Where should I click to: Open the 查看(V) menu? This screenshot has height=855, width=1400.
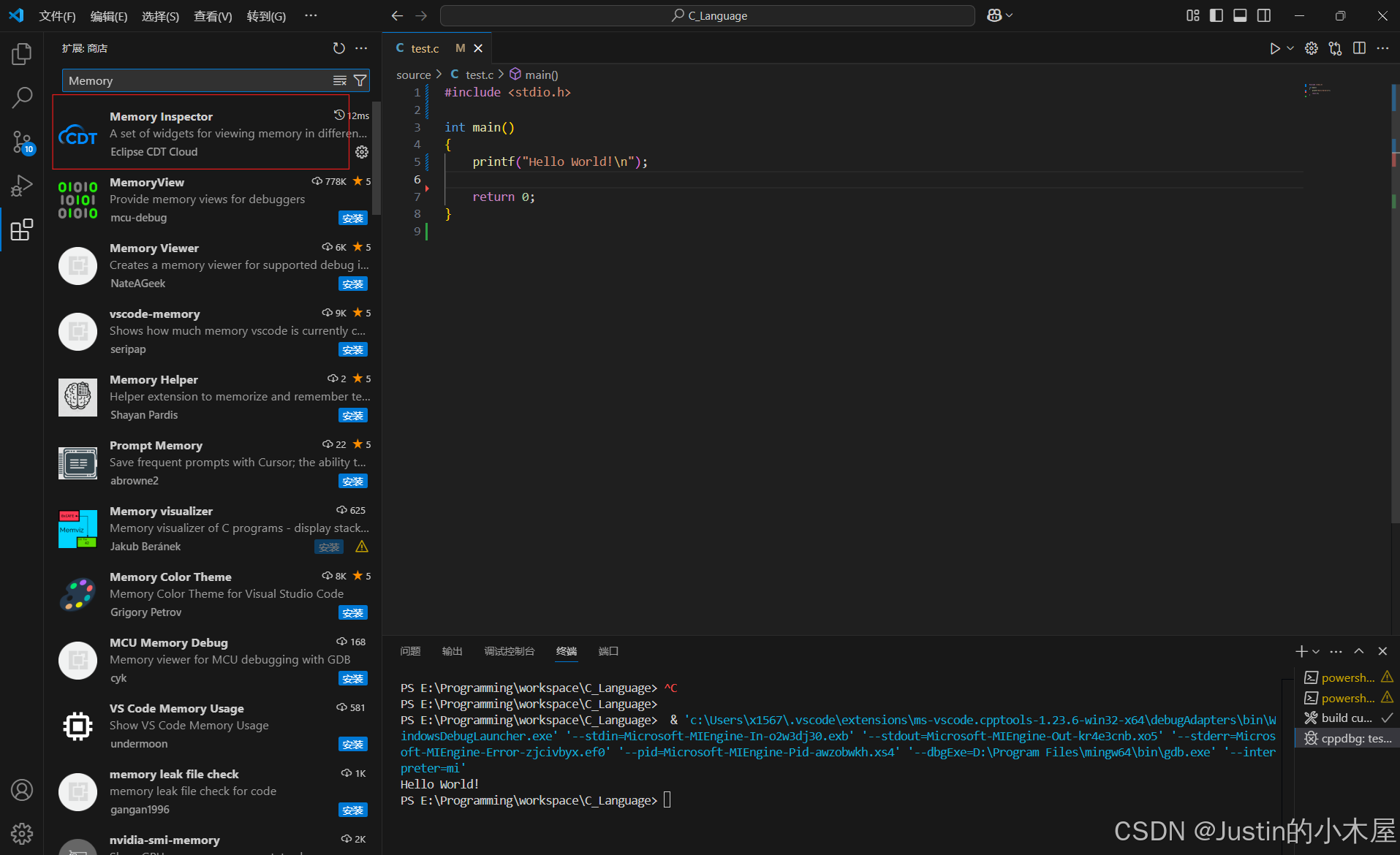click(x=213, y=16)
